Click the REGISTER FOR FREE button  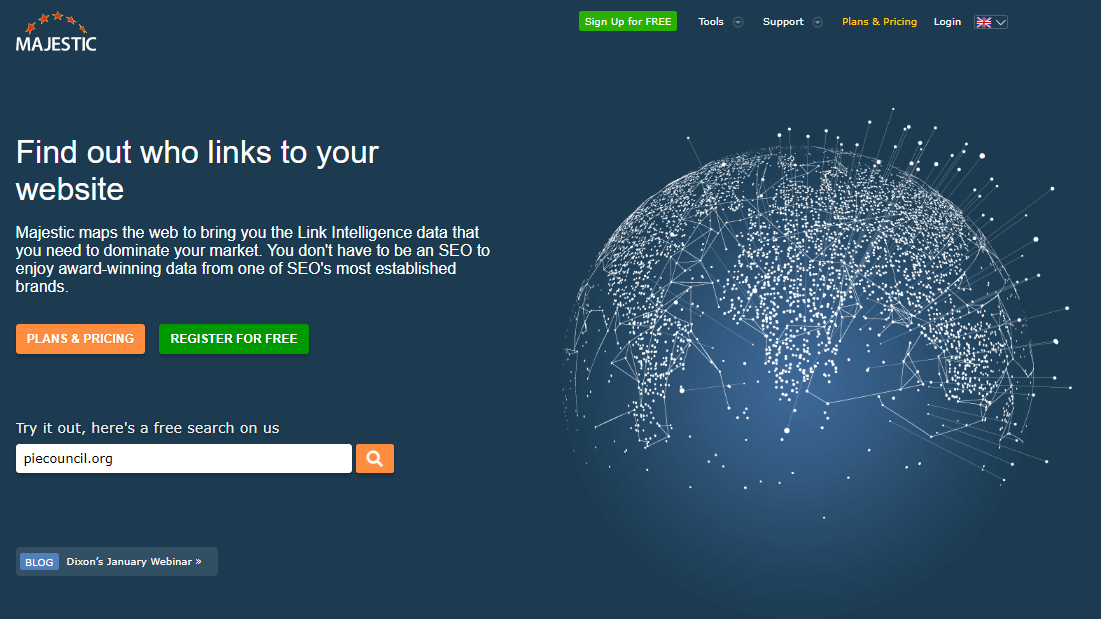(x=234, y=339)
